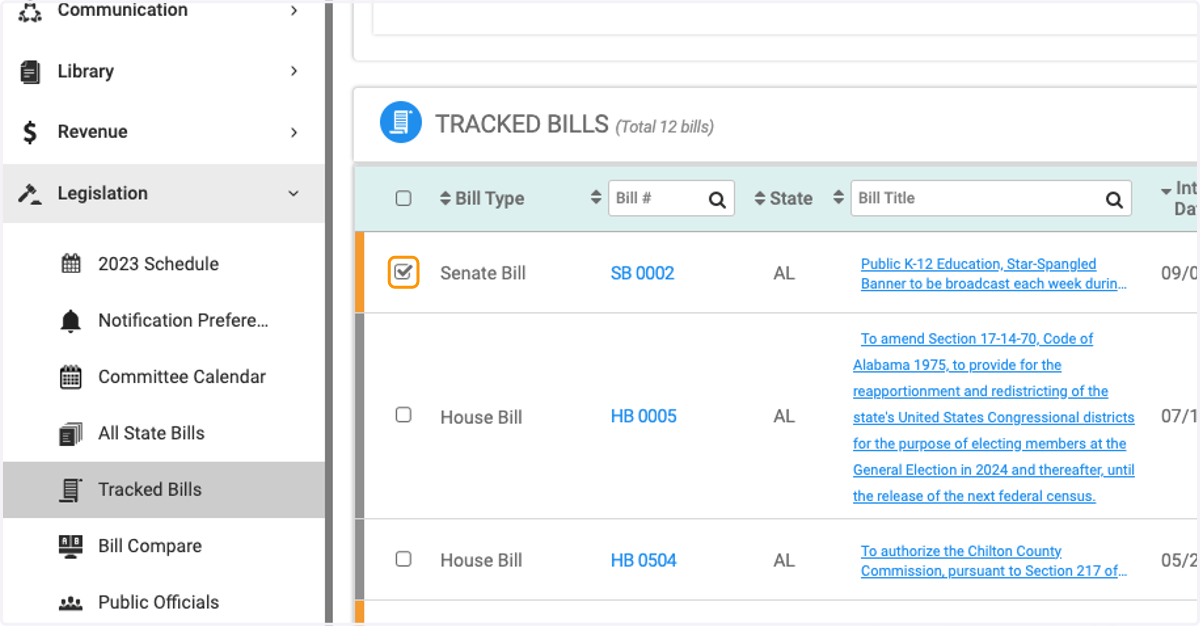Viewport: 1200px width, 626px height.
Task: Click AL state cell in HB 0504 row
Action: coord(784,561)
